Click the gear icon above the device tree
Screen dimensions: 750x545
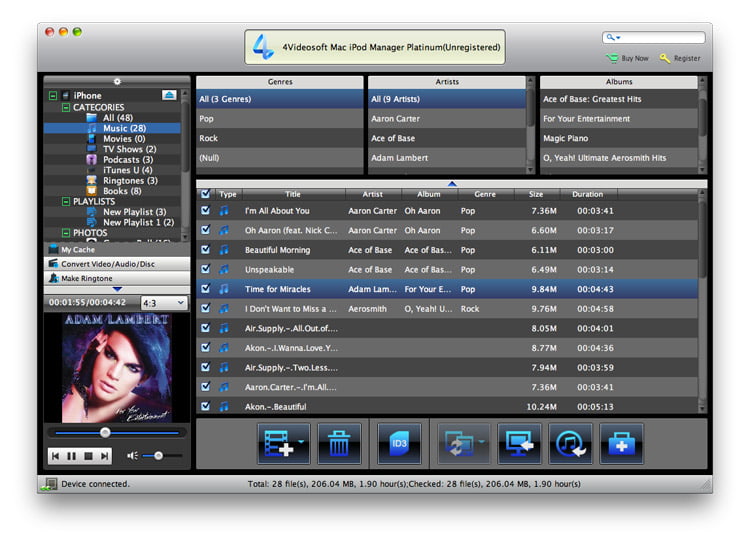(x=117, y=81)
